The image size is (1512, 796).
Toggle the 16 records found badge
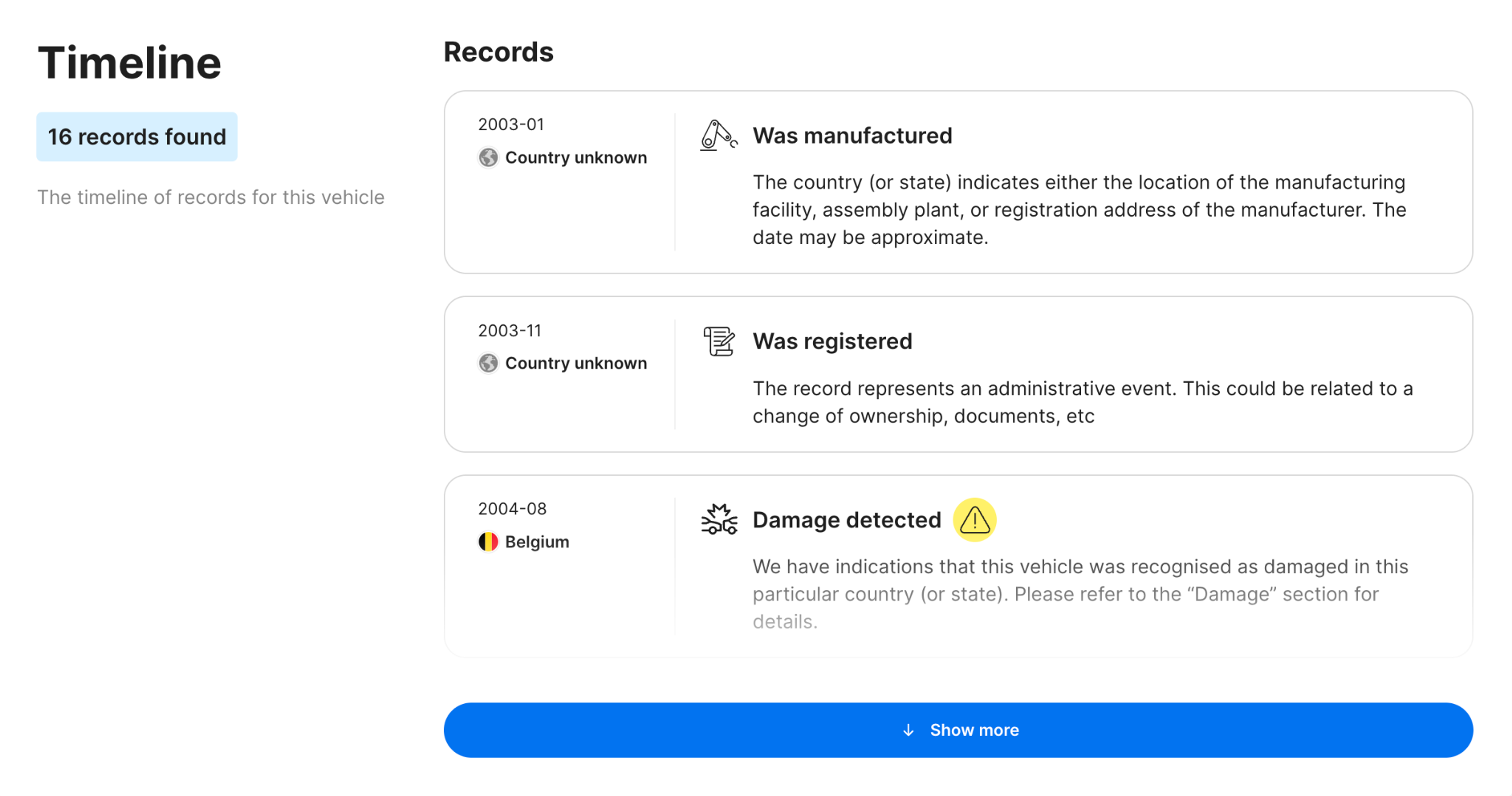pyautogui.click(x=137, y=136)
